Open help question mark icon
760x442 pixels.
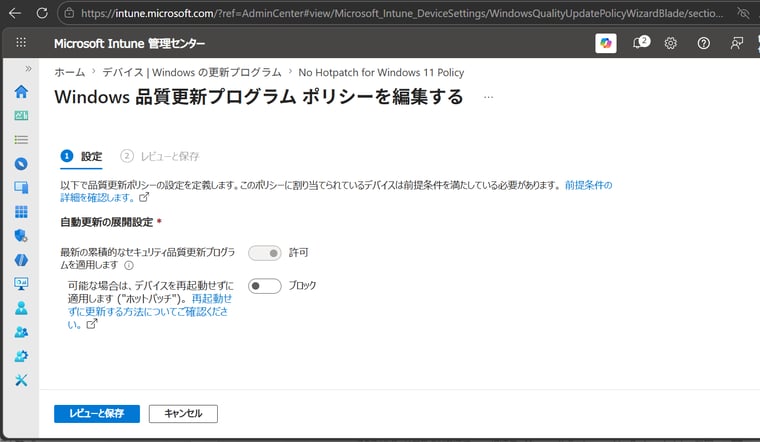pos(704,43)
